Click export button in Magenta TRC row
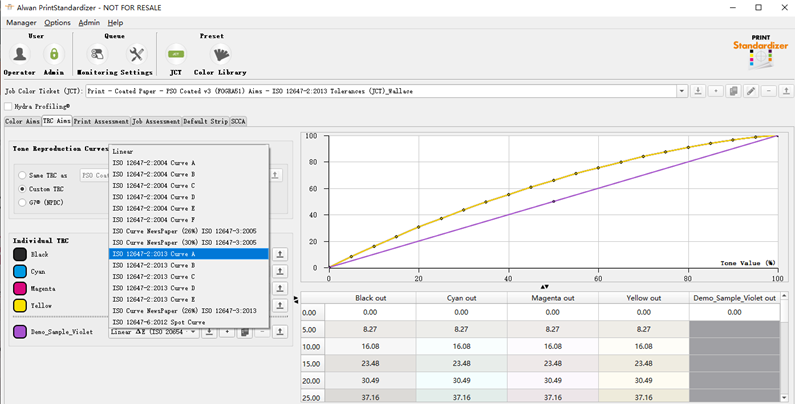This screenshot has height=404, width=795. pyautogui.click(x=280, y=288)
